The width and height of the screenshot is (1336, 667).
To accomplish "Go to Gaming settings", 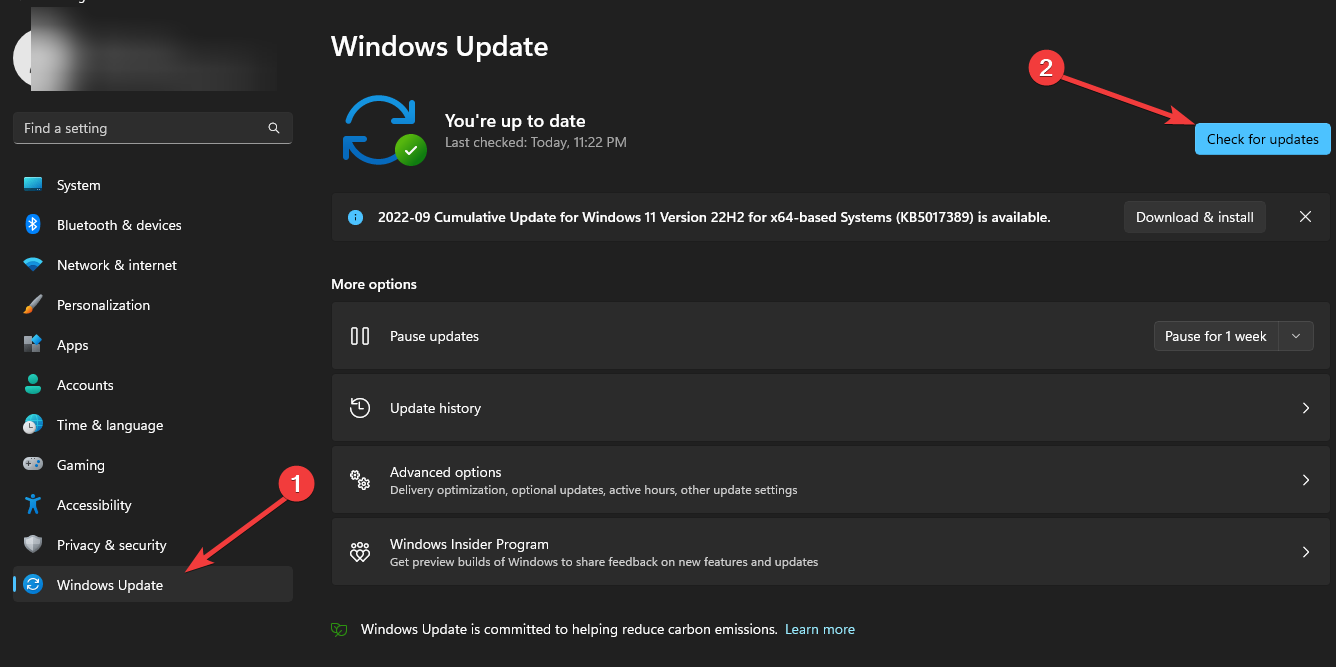I will 153,465.
